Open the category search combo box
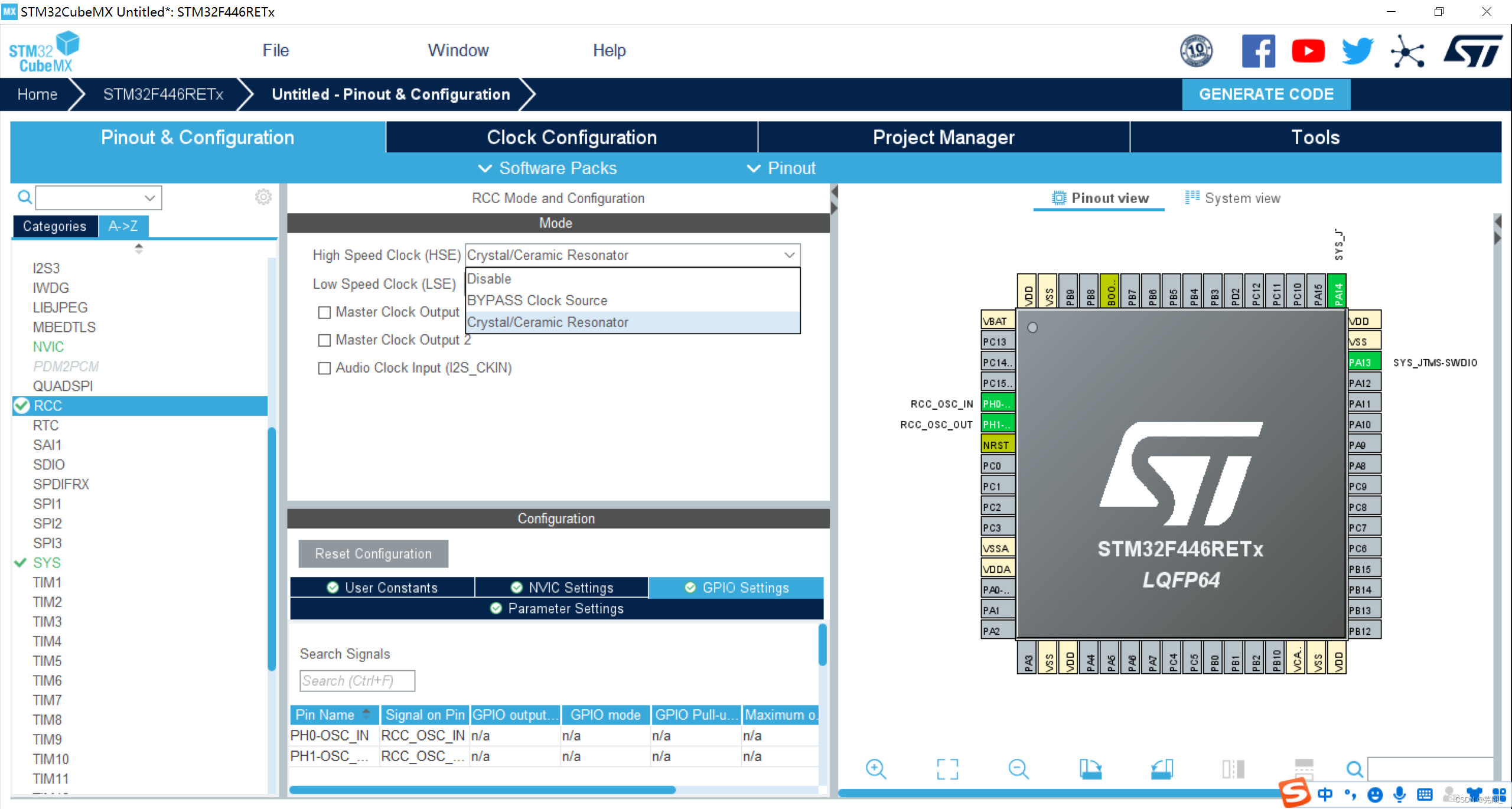 (99, 197)
